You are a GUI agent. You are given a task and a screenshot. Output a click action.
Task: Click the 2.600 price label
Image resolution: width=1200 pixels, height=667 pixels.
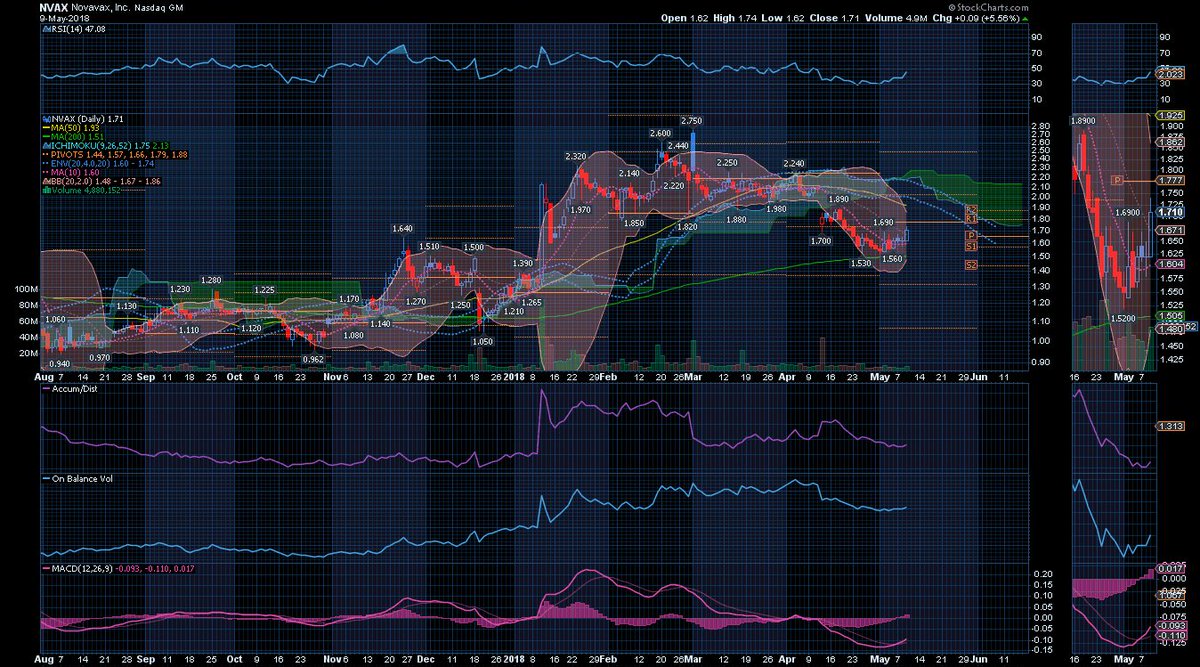(x=660, y=133)
